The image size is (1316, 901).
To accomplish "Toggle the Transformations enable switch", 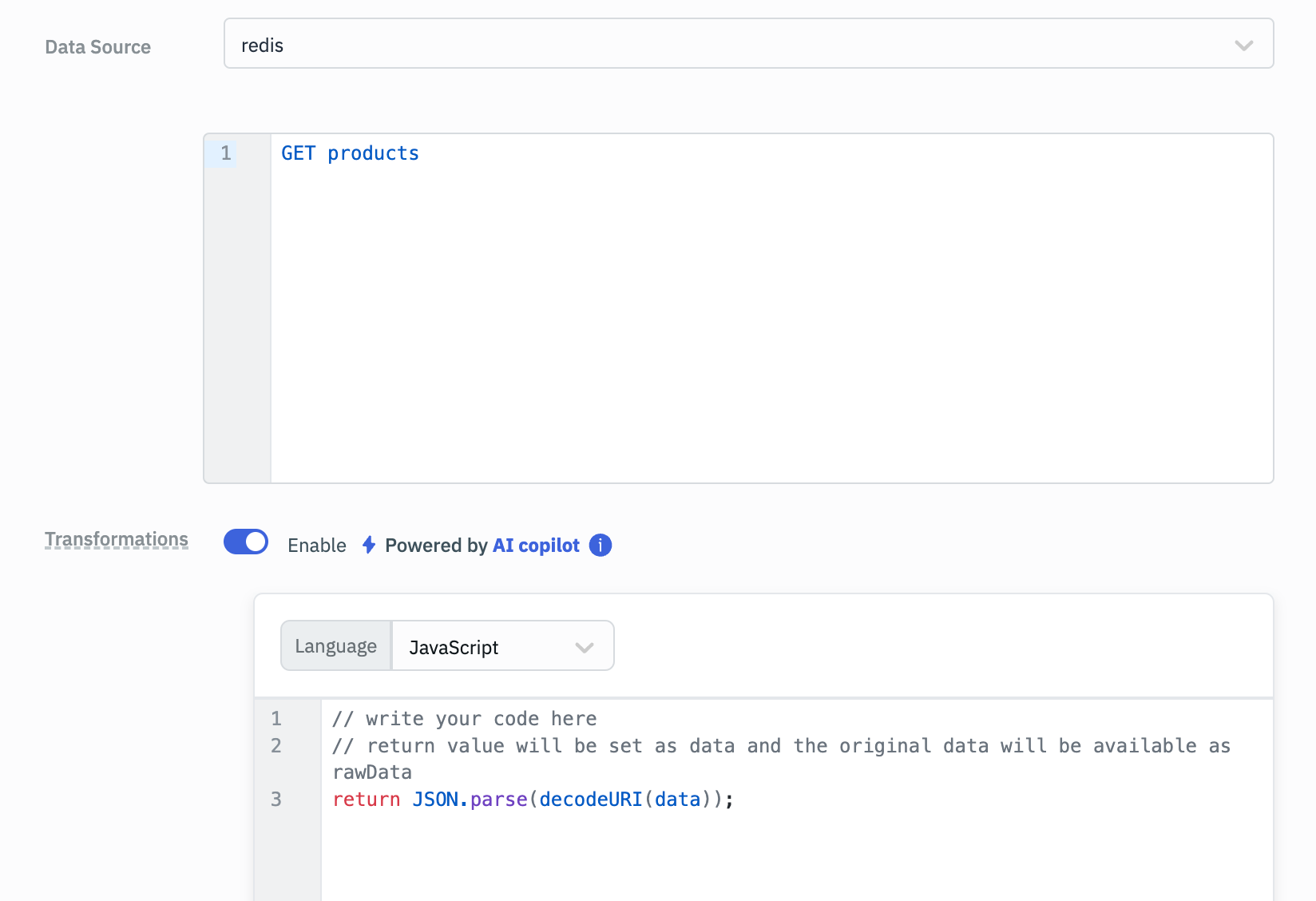I will pyautogui.click(x=246, y=542).
